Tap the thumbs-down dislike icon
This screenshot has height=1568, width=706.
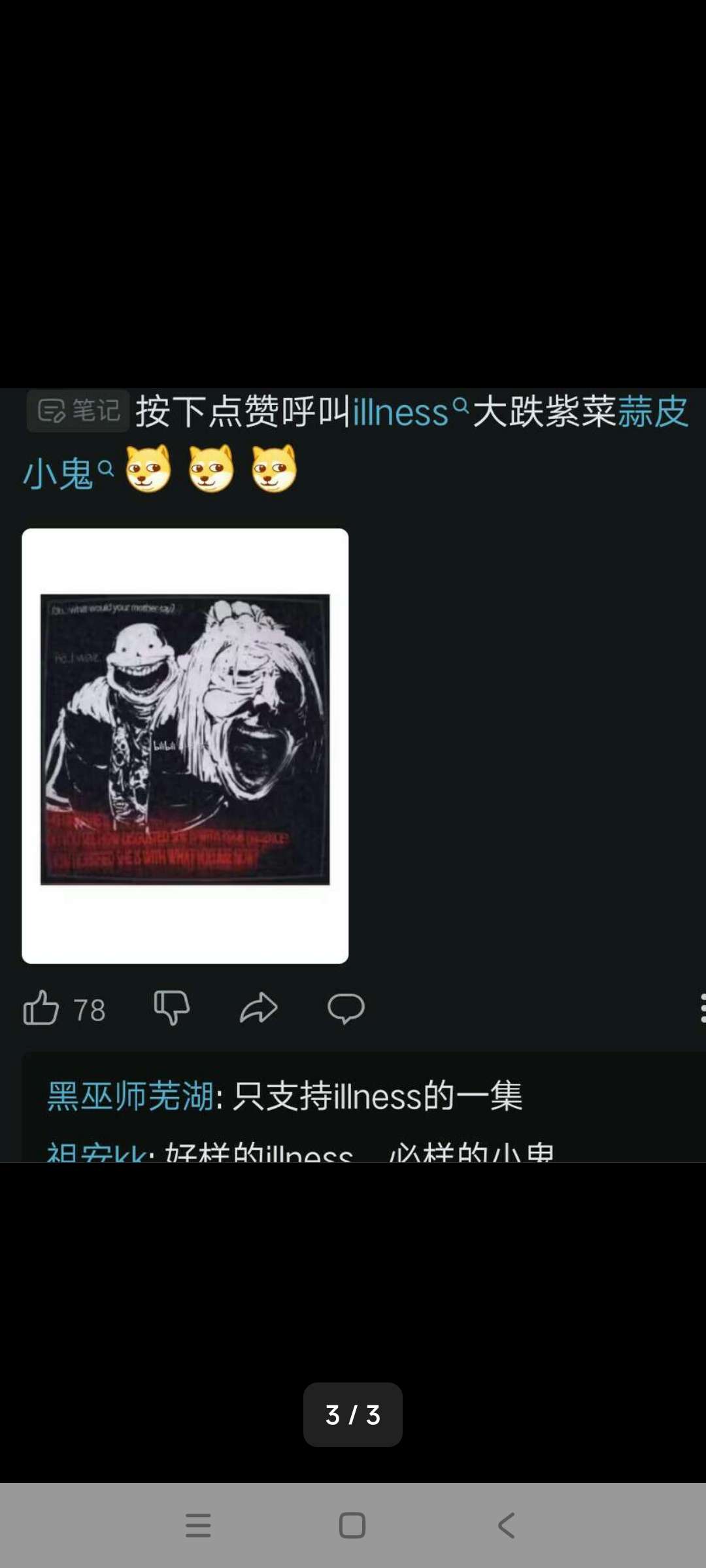tap(172, 1008)
